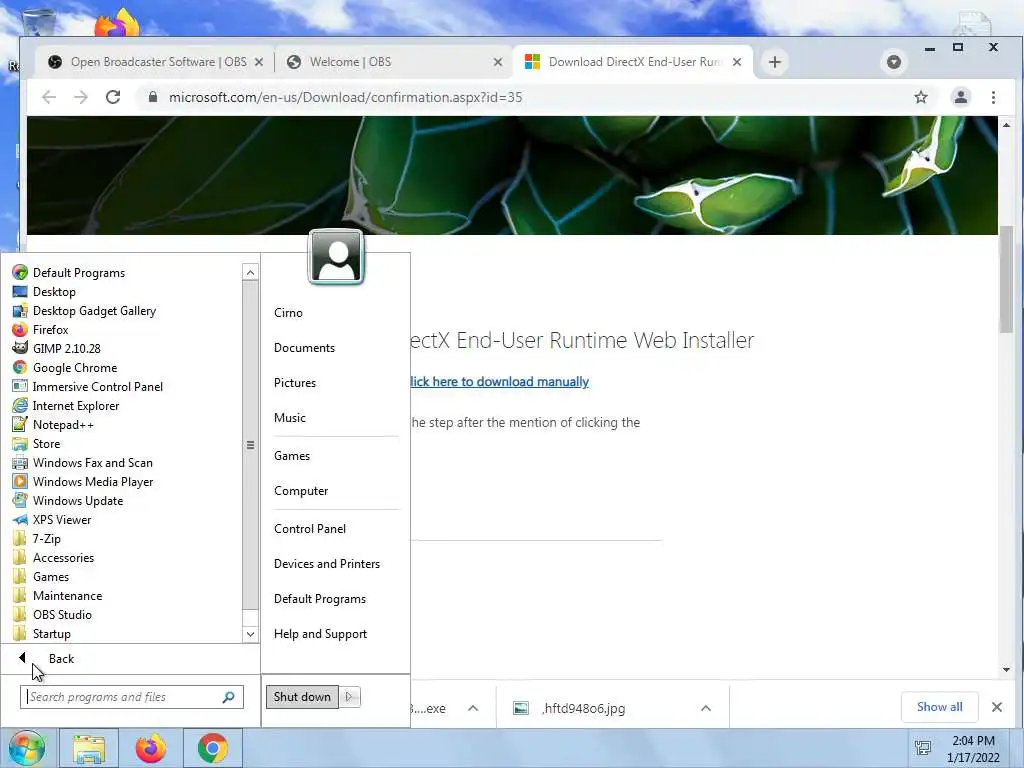Screen dimensions: 1024x768
Task: Open Documents from Start menu
Action: tap(304, 347)
